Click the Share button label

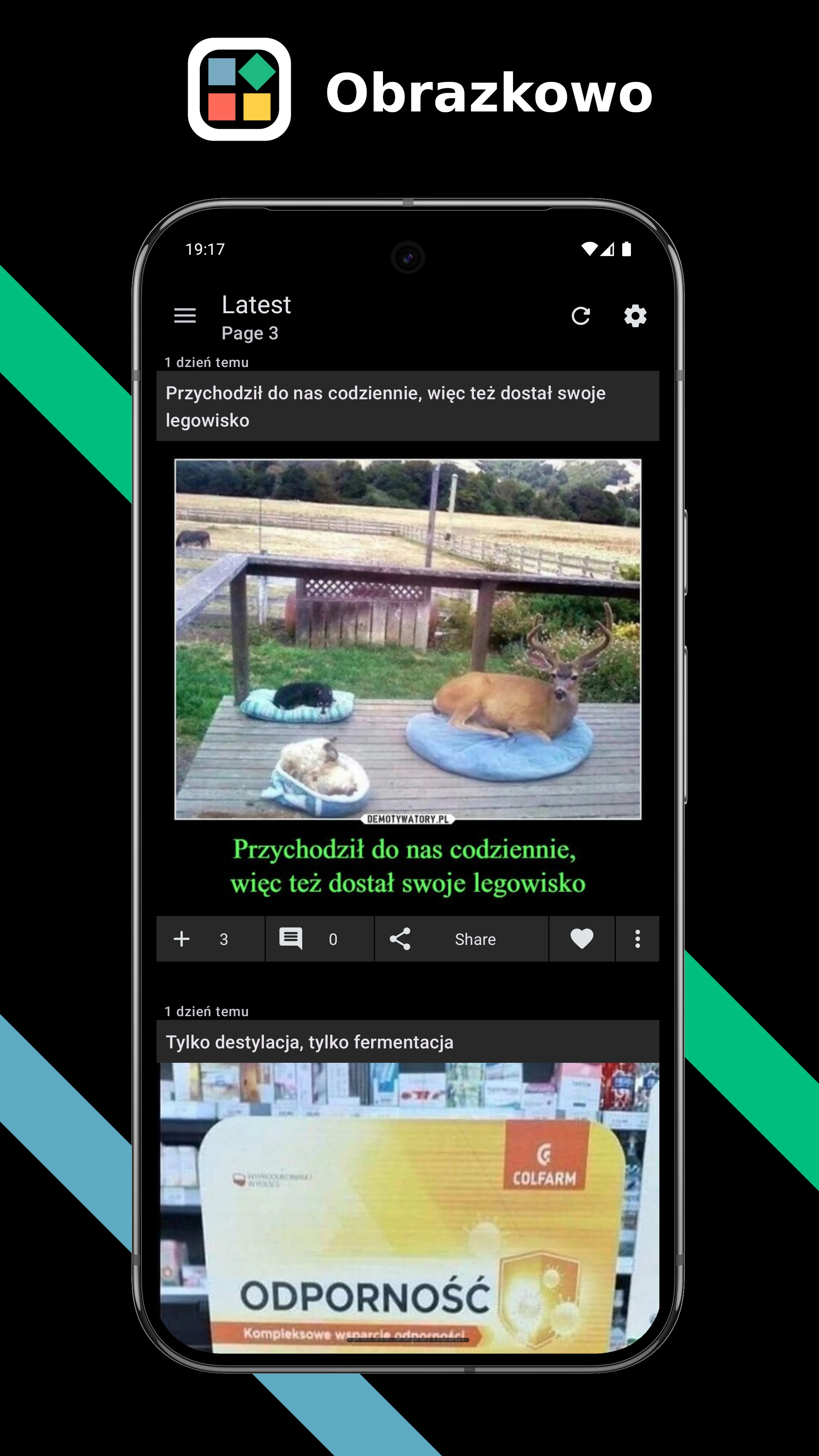[475, 940]
